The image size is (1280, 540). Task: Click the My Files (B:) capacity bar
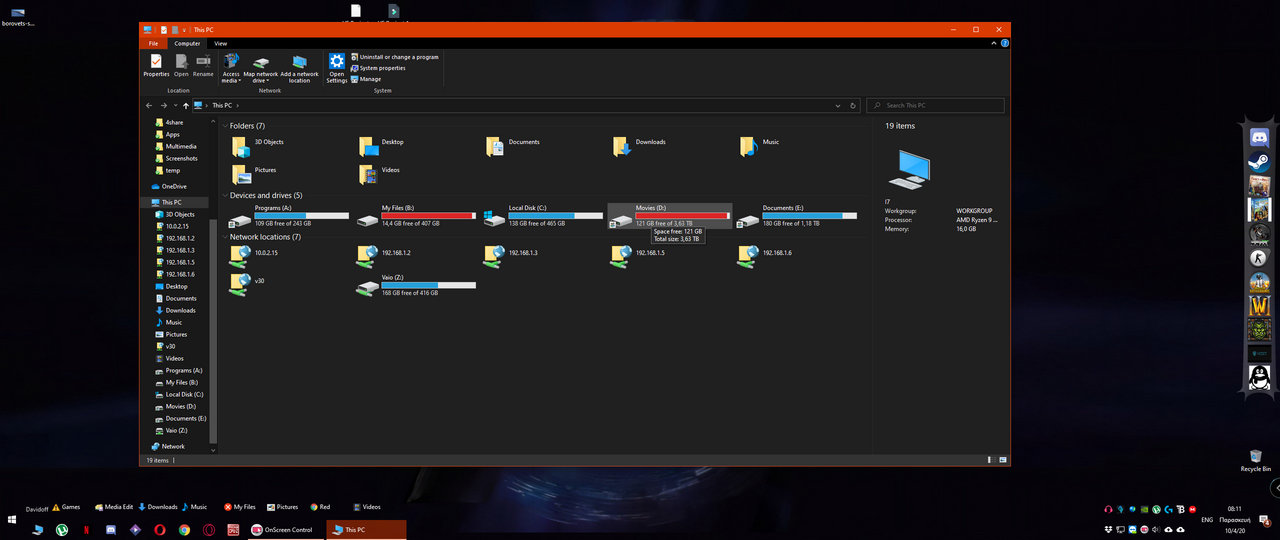(428, 215)
